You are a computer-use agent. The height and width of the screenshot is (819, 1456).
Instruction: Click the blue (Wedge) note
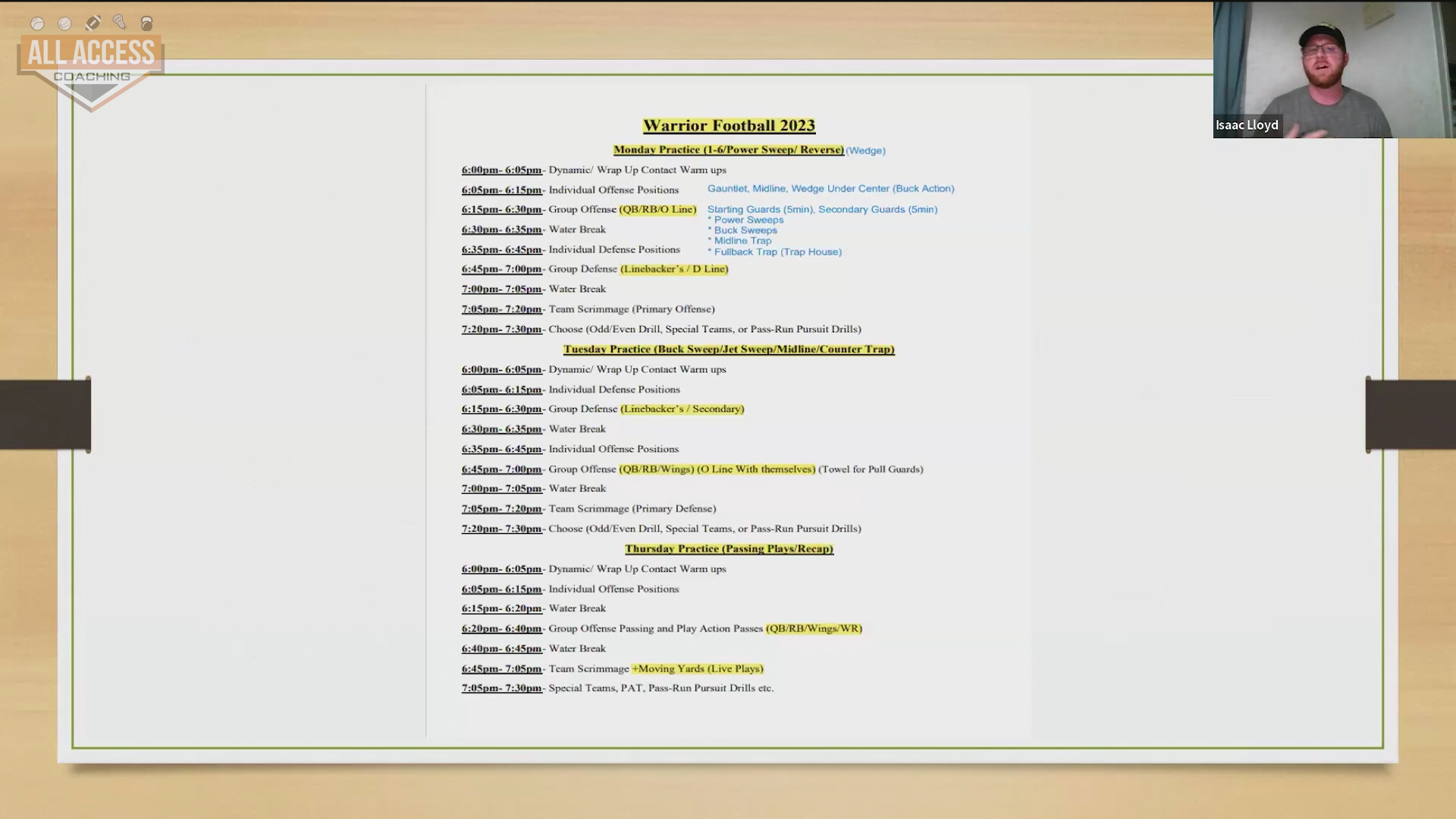pyautogui.click(x=865, y=151)
